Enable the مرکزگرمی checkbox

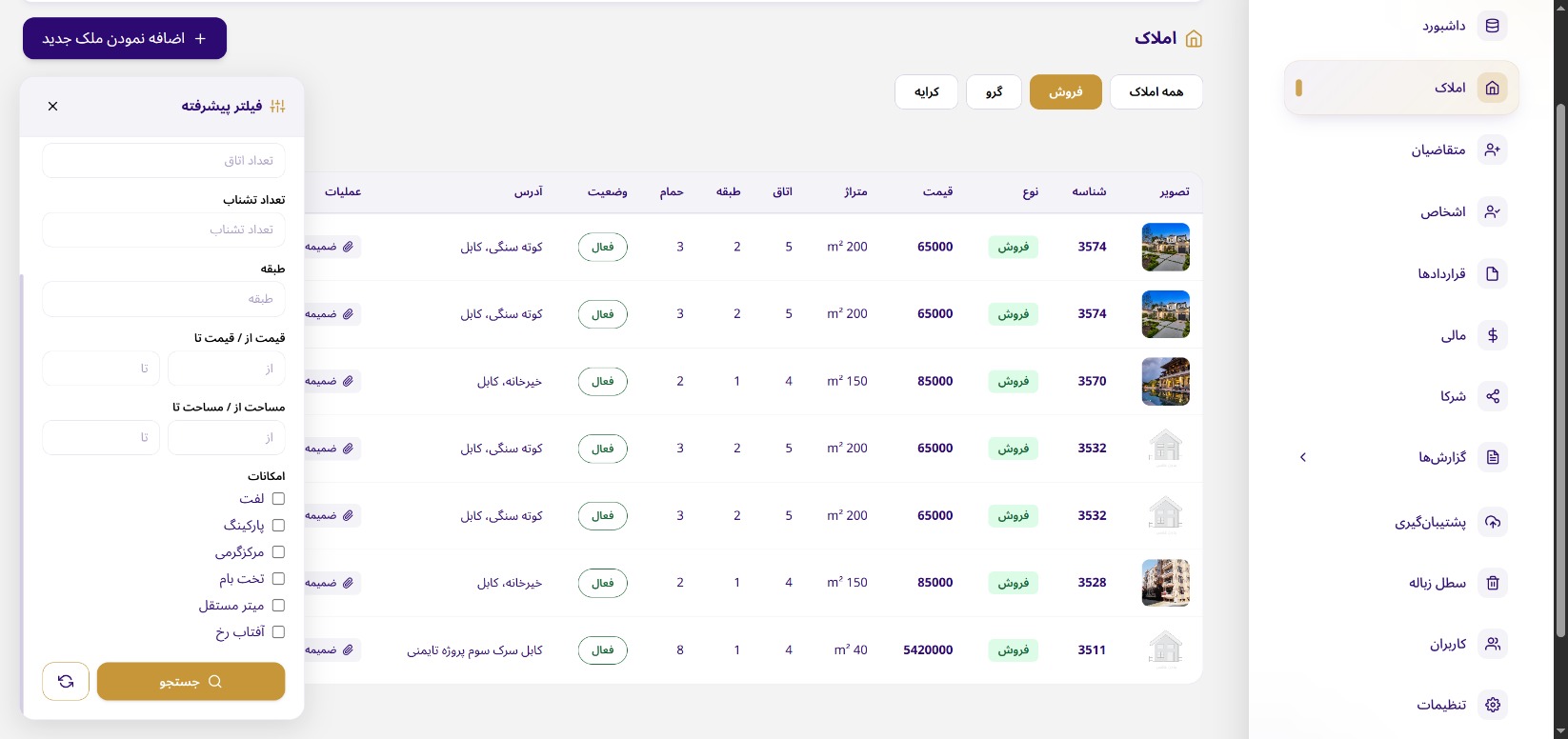tap(278, 551)
